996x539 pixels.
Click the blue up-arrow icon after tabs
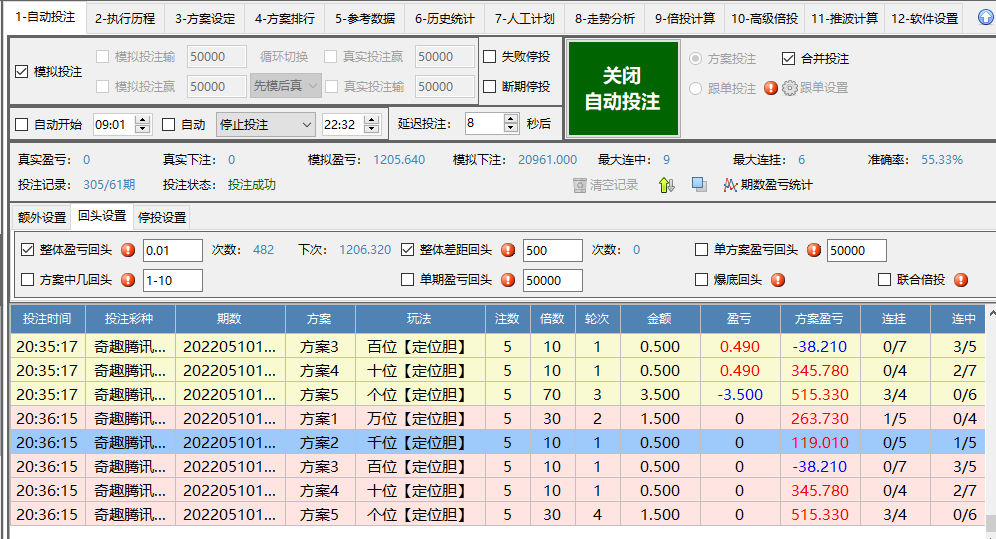(984, 18)
